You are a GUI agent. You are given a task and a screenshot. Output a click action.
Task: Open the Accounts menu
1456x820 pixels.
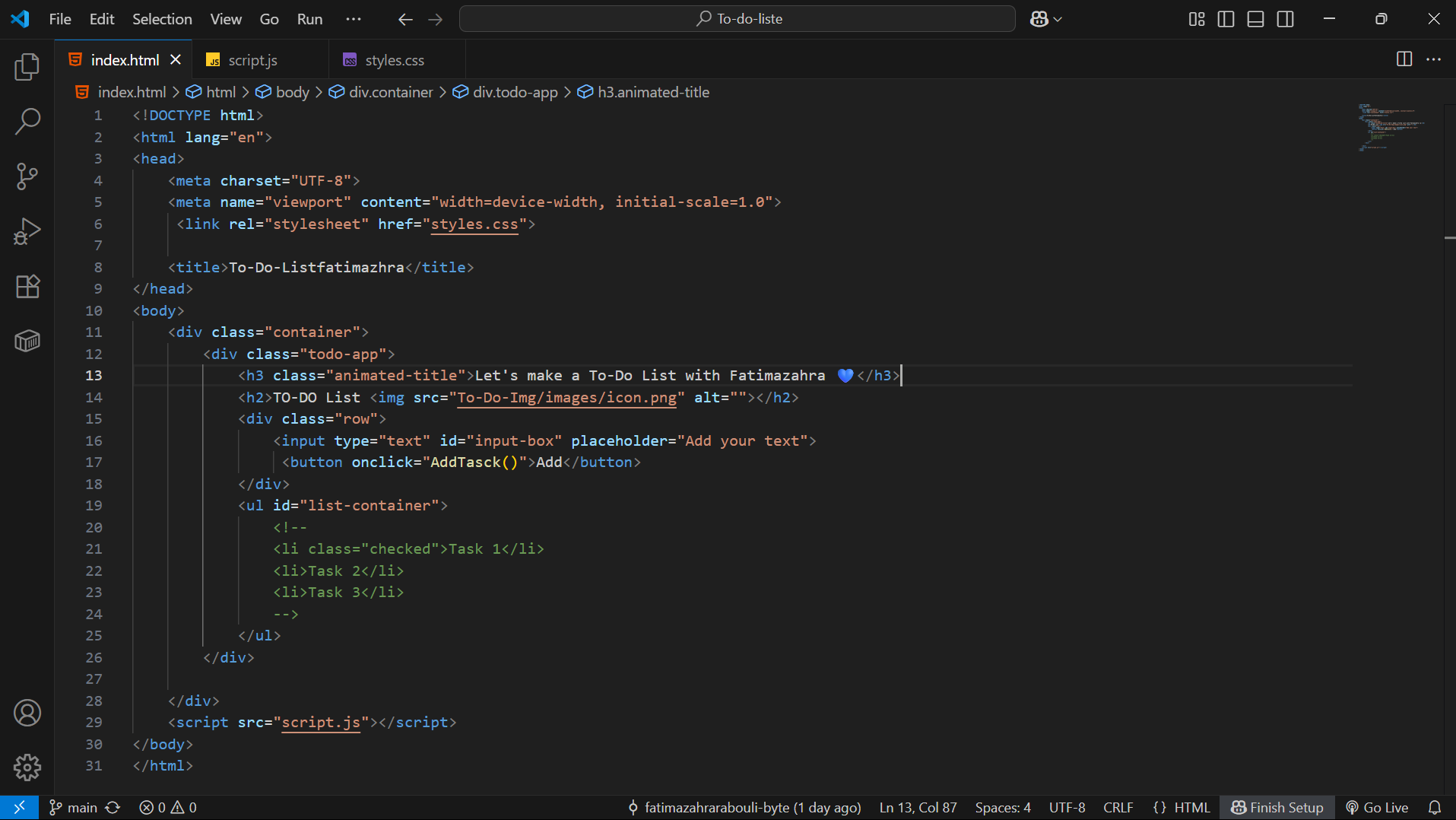click(x=27, y=713)
